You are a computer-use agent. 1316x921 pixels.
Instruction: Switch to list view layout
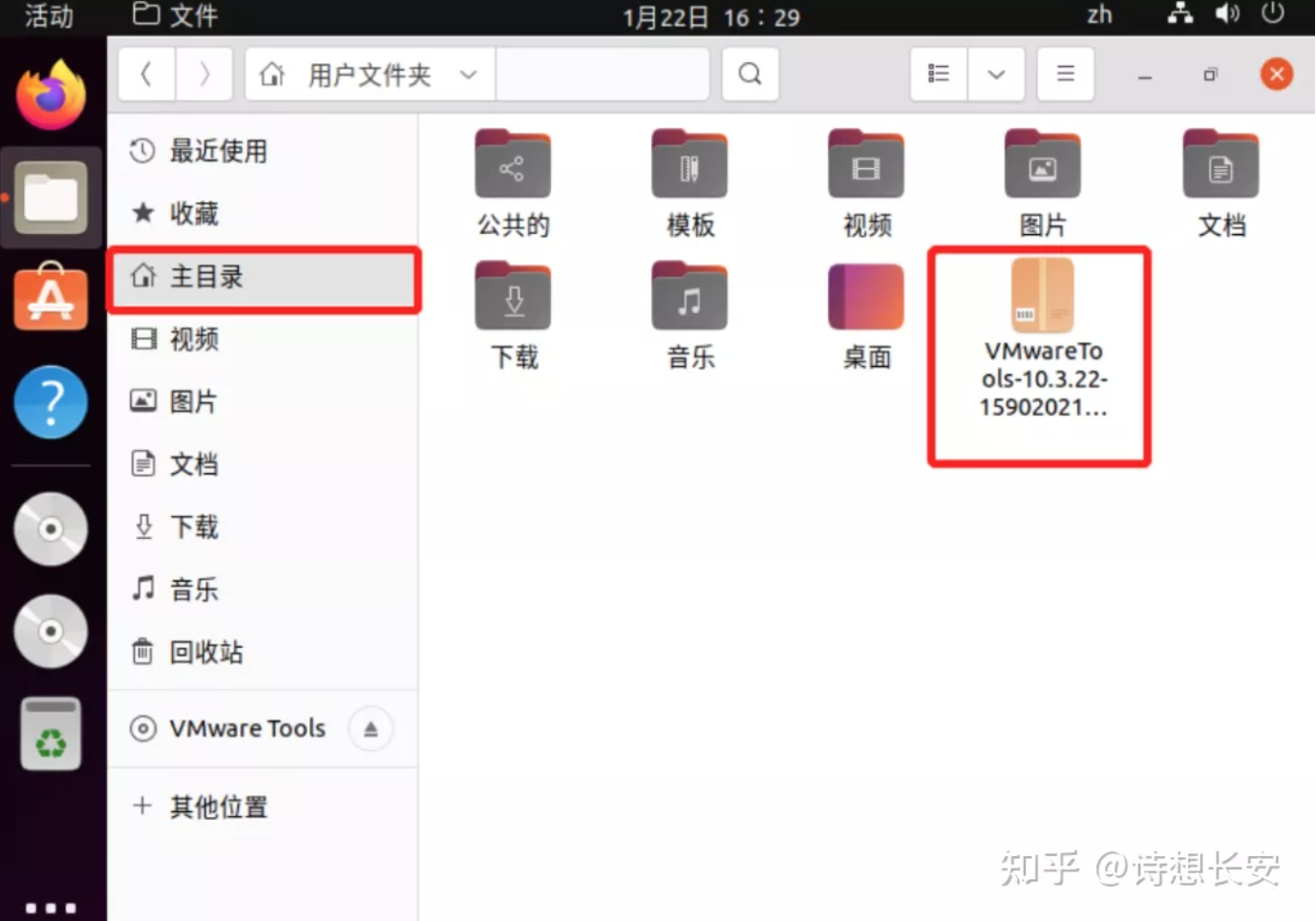(x=938, y=74)
